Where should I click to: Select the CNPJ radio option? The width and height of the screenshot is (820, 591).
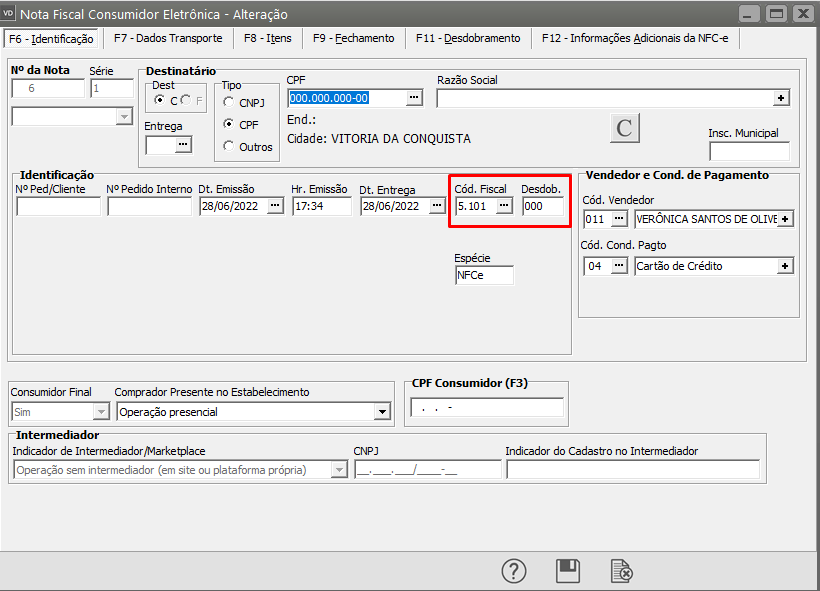[x=229, y=102]
